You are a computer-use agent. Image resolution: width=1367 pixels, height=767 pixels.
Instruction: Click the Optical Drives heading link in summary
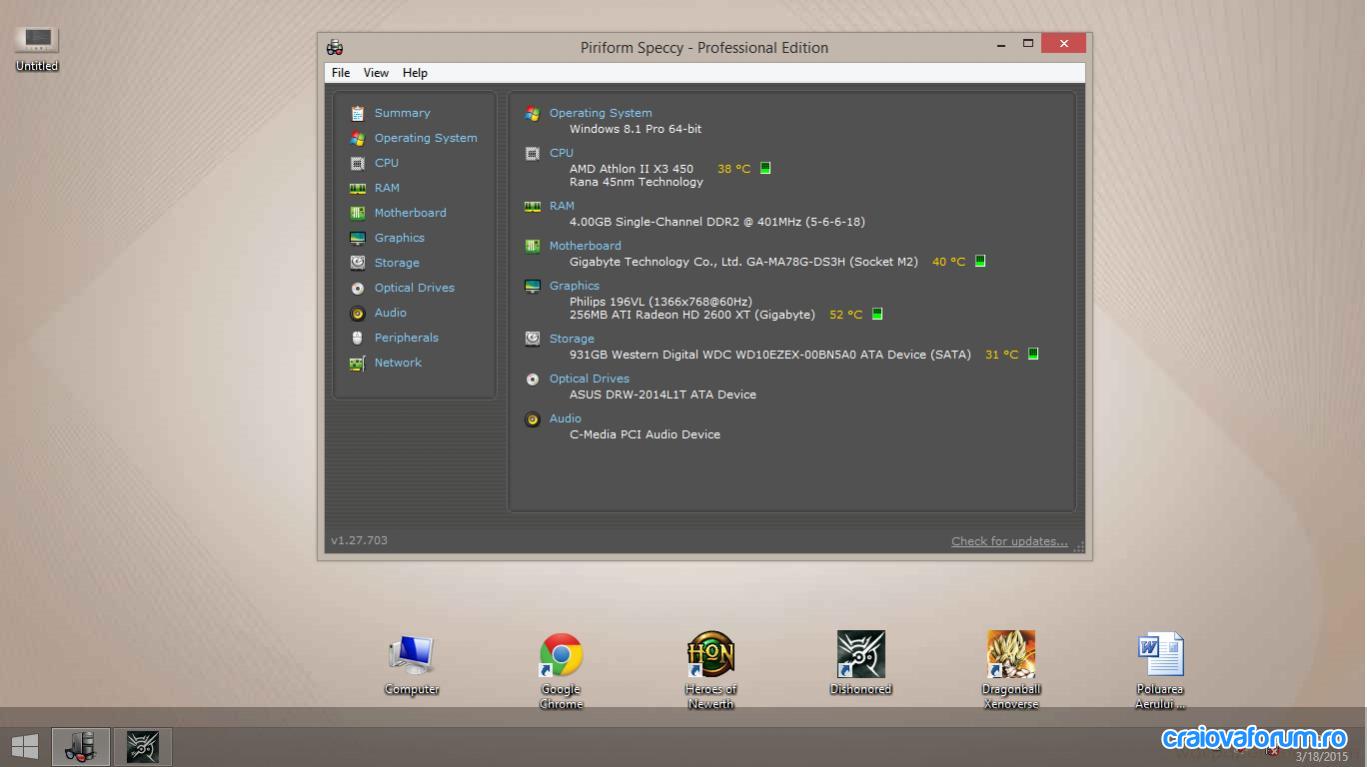click(x=589, y=379)
